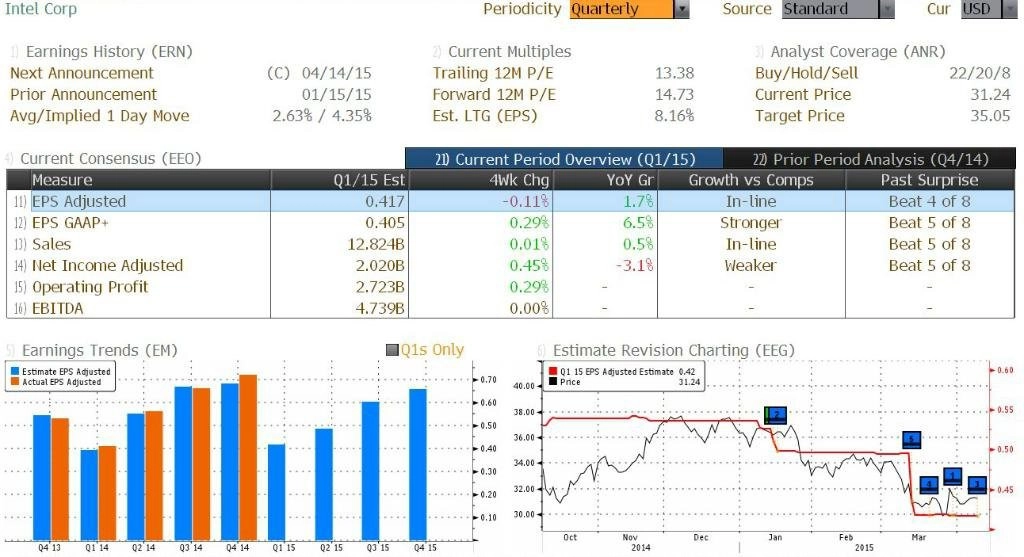Viewport: 1024px width, 557px height.
Task: Open Earnings Trends (EM) section
Action: point(99,351)
